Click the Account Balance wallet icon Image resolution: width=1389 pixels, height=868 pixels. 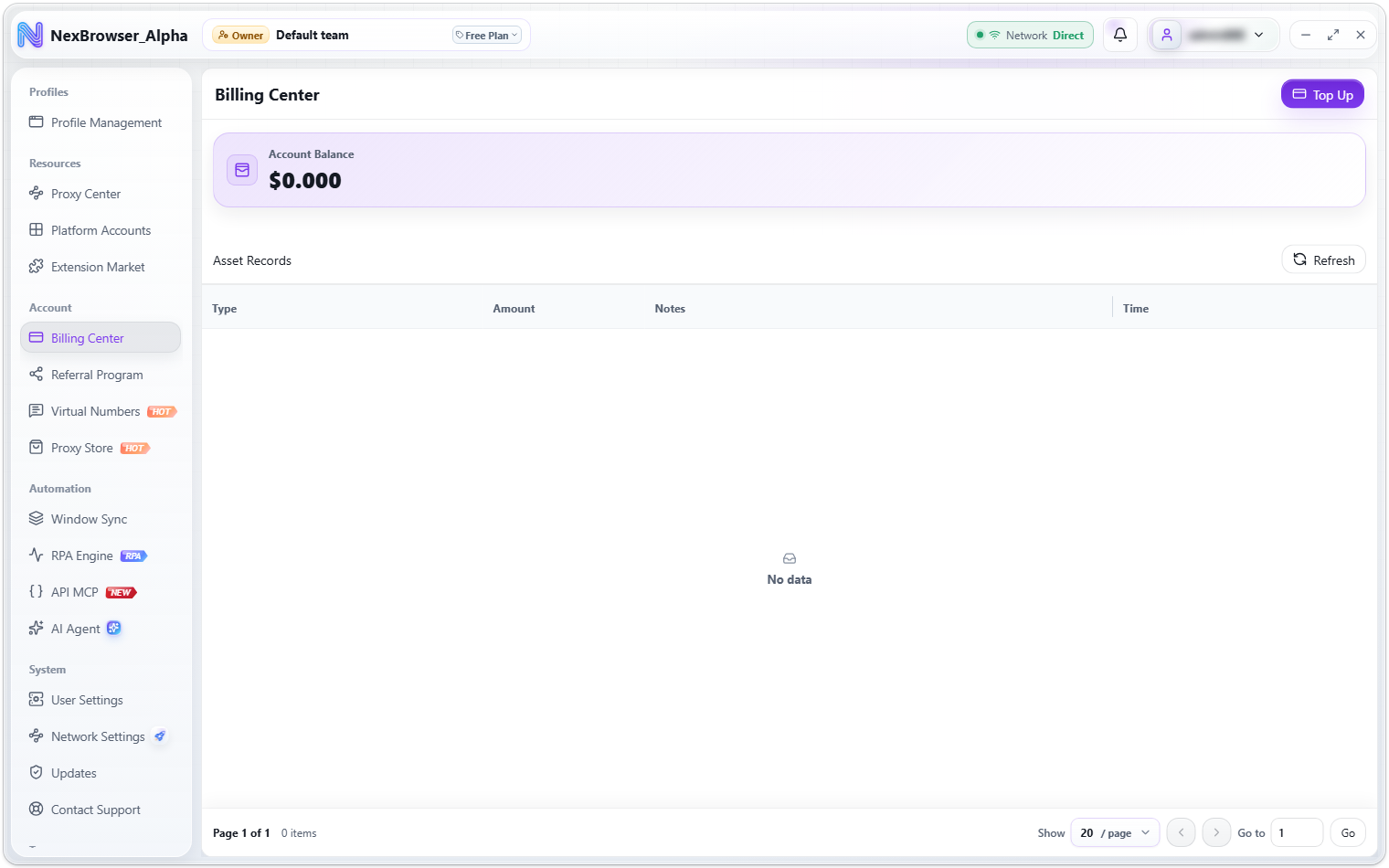click(x=242, y=170)
